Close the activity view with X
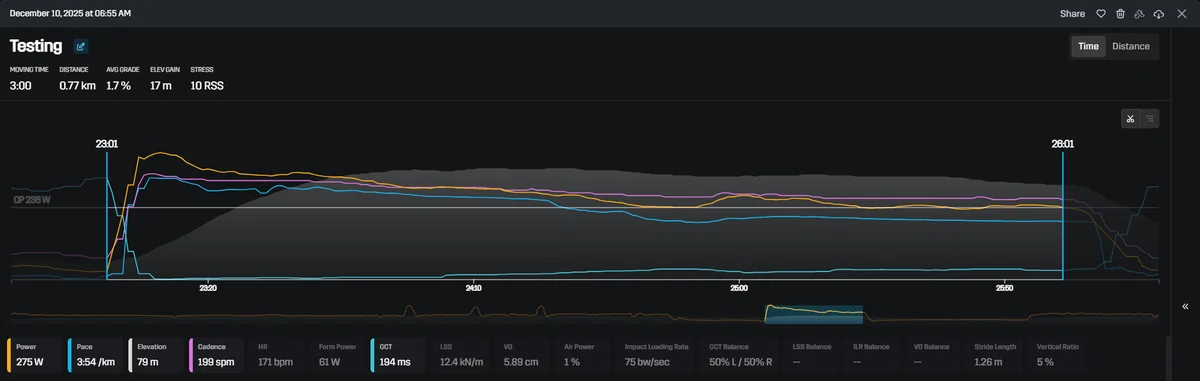Screen dimensions: 1200x381 [1181, 14]
